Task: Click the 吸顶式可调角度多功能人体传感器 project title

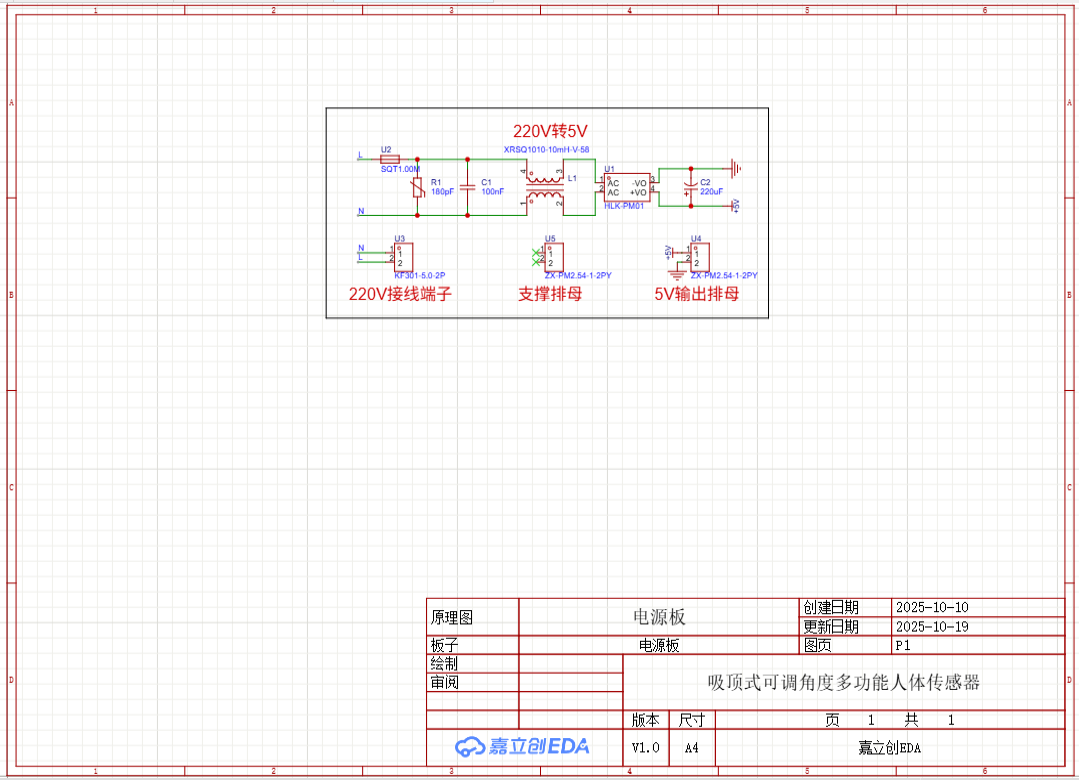Action: pyautogui.click(x=843, y=683)
